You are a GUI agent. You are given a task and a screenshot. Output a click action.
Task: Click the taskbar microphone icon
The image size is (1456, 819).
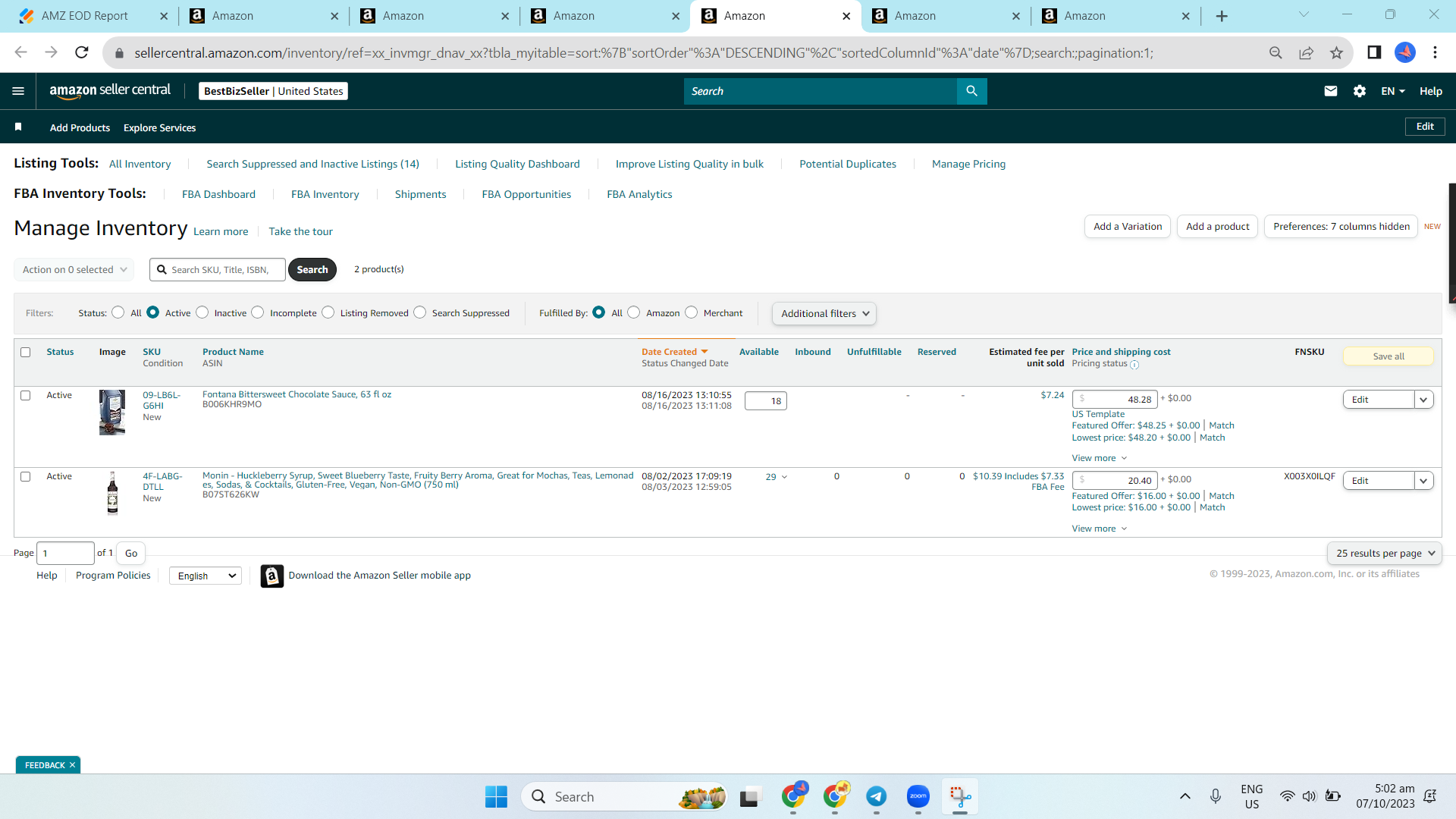(1216, 796)
